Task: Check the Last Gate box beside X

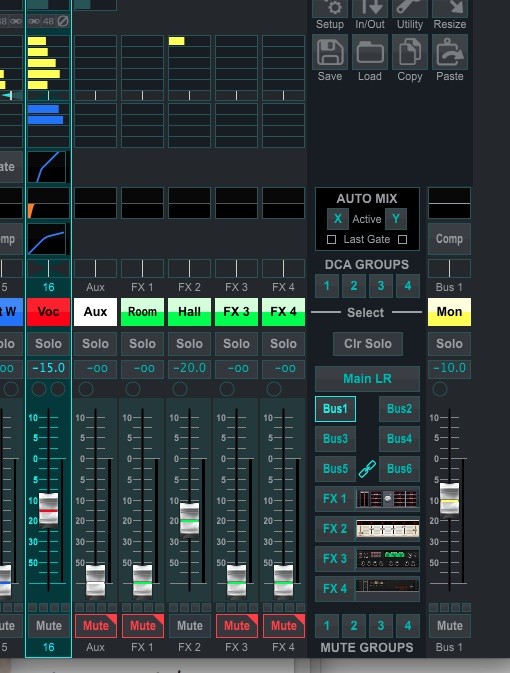Action: 331,239
